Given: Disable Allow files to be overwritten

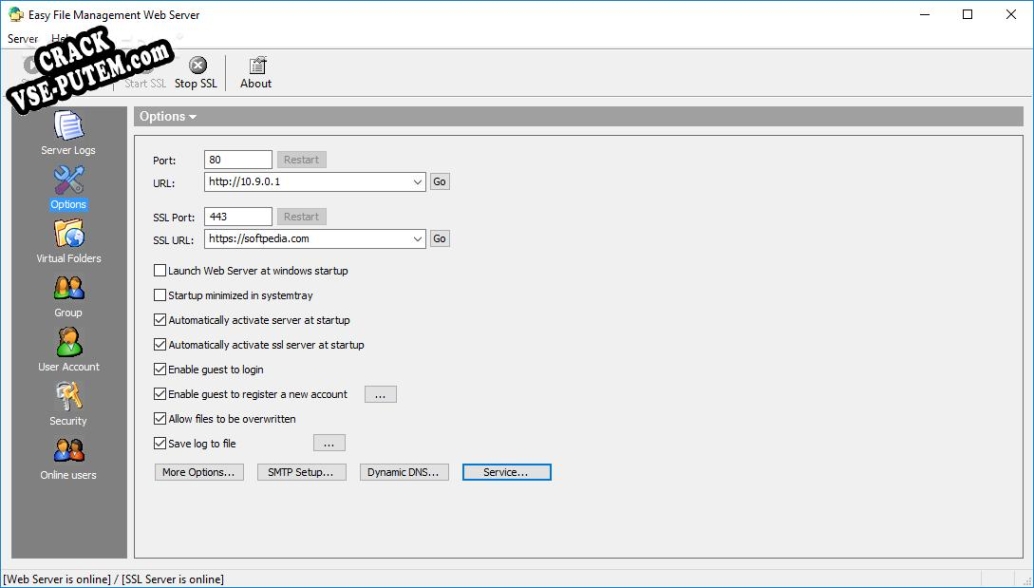Looking at the screenshot, I should 160,419.
